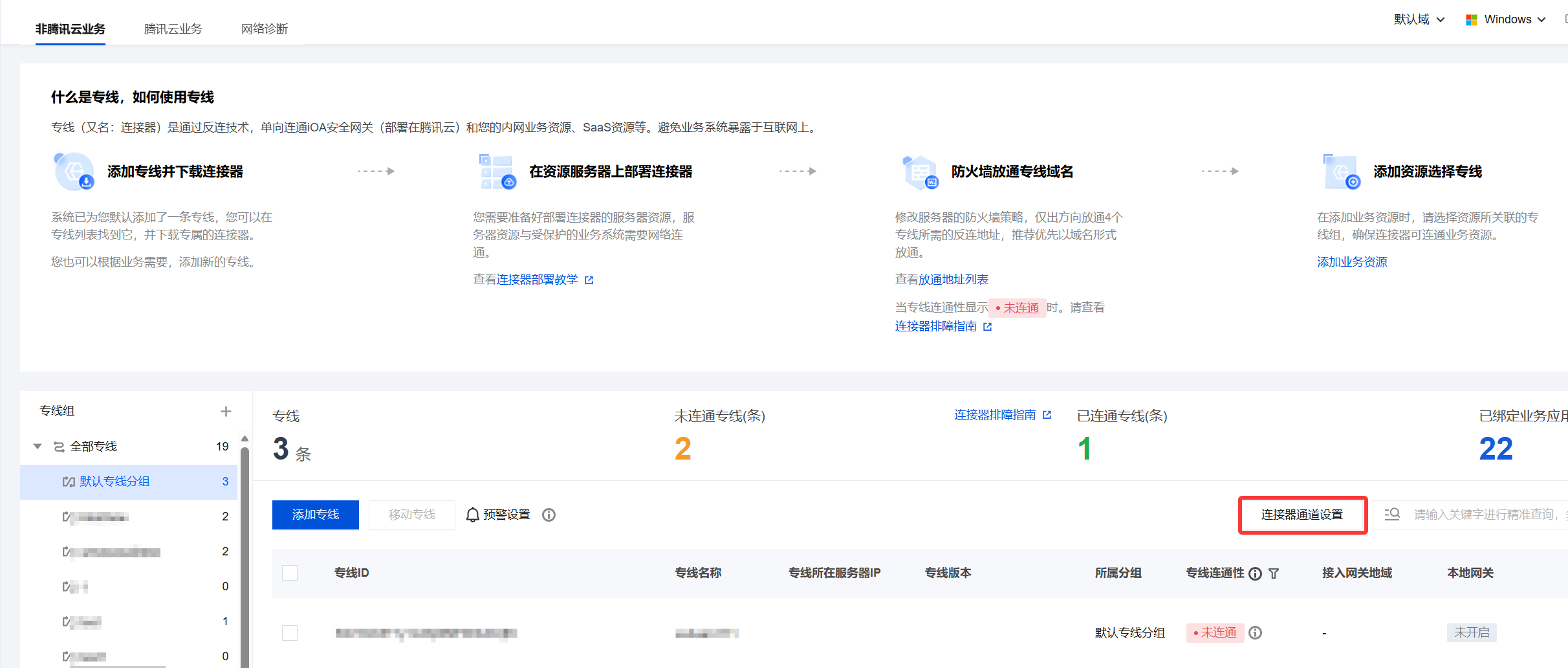Open the 专线连通性 filter funnel
Screen dimensions: 1568x668
[x=1274, y=573]
